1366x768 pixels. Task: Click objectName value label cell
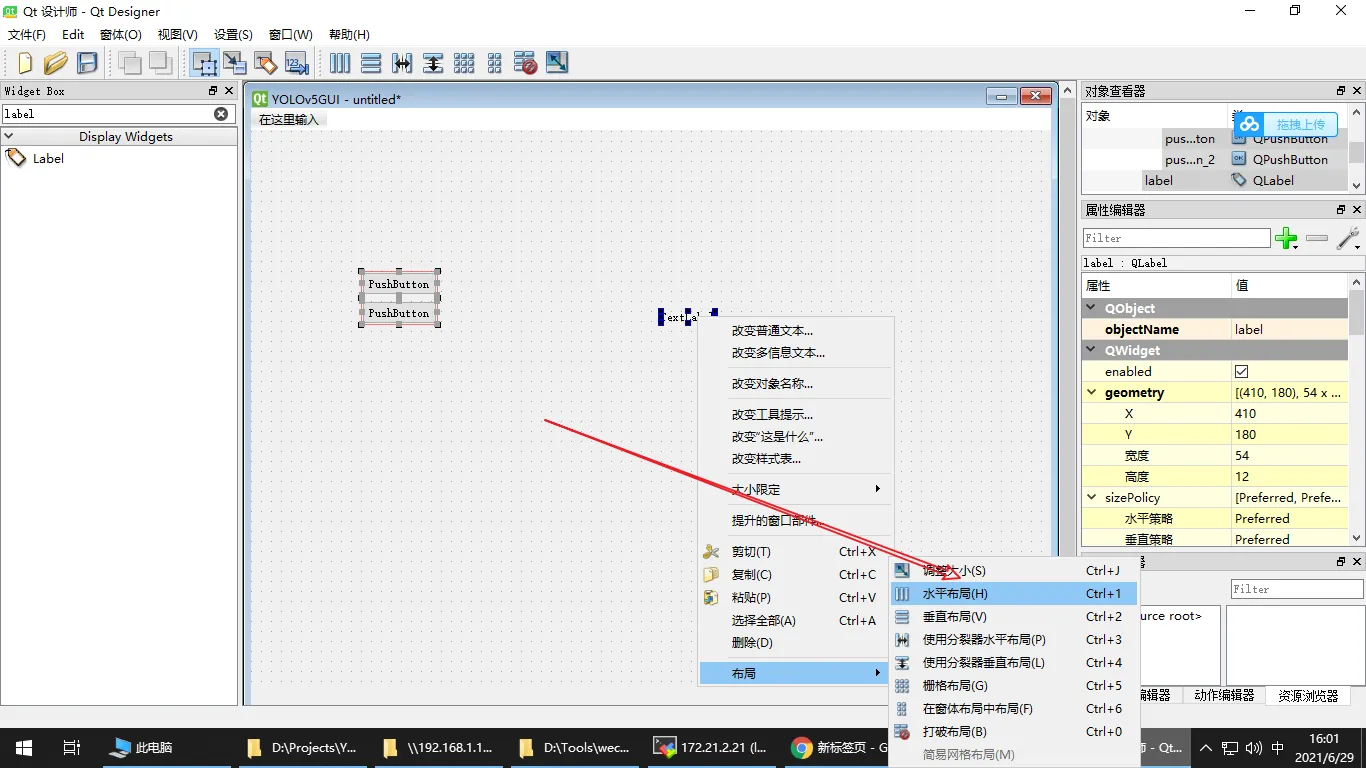coord(1290,329)
